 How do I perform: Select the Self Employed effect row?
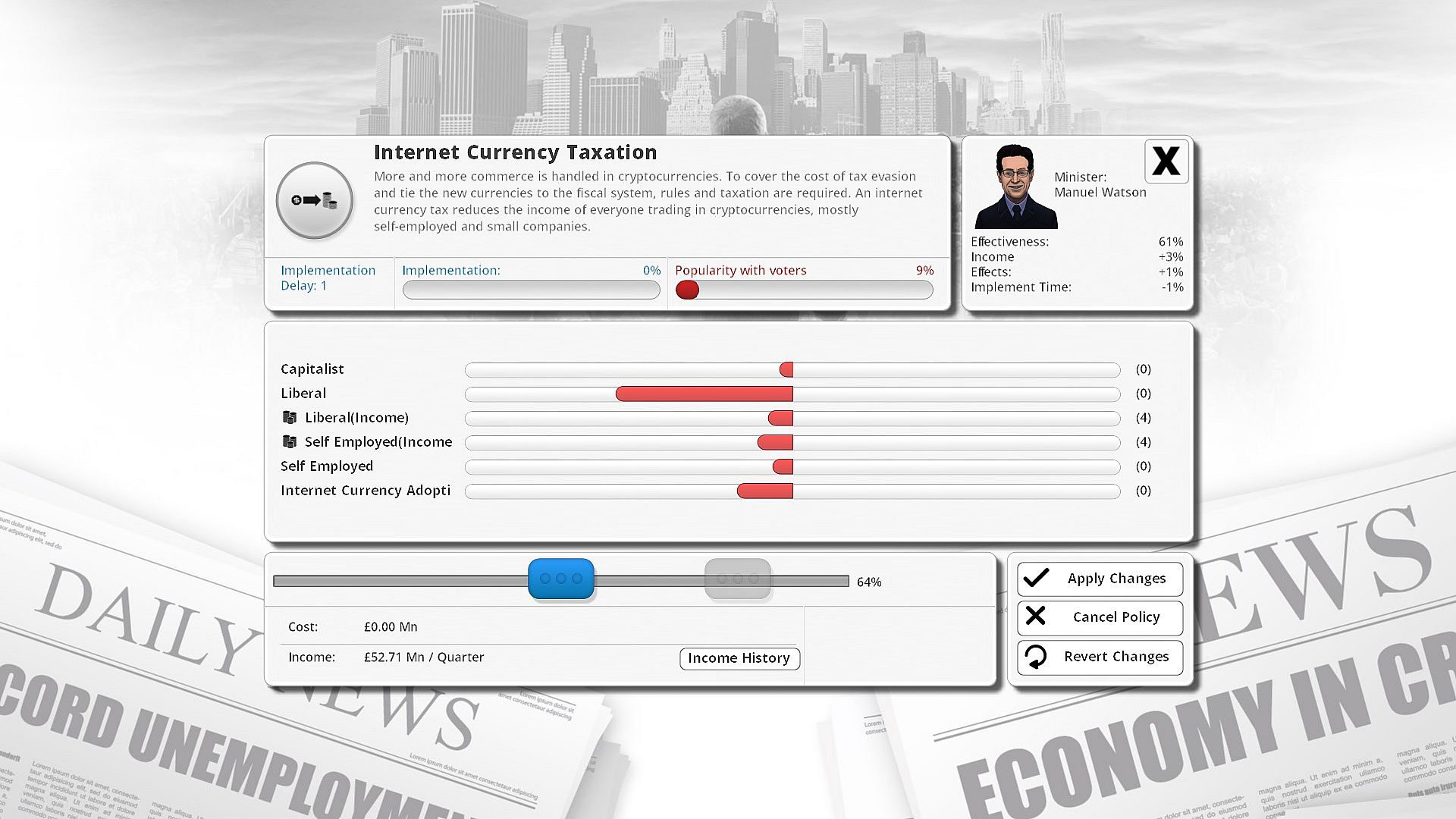point(792,466)
